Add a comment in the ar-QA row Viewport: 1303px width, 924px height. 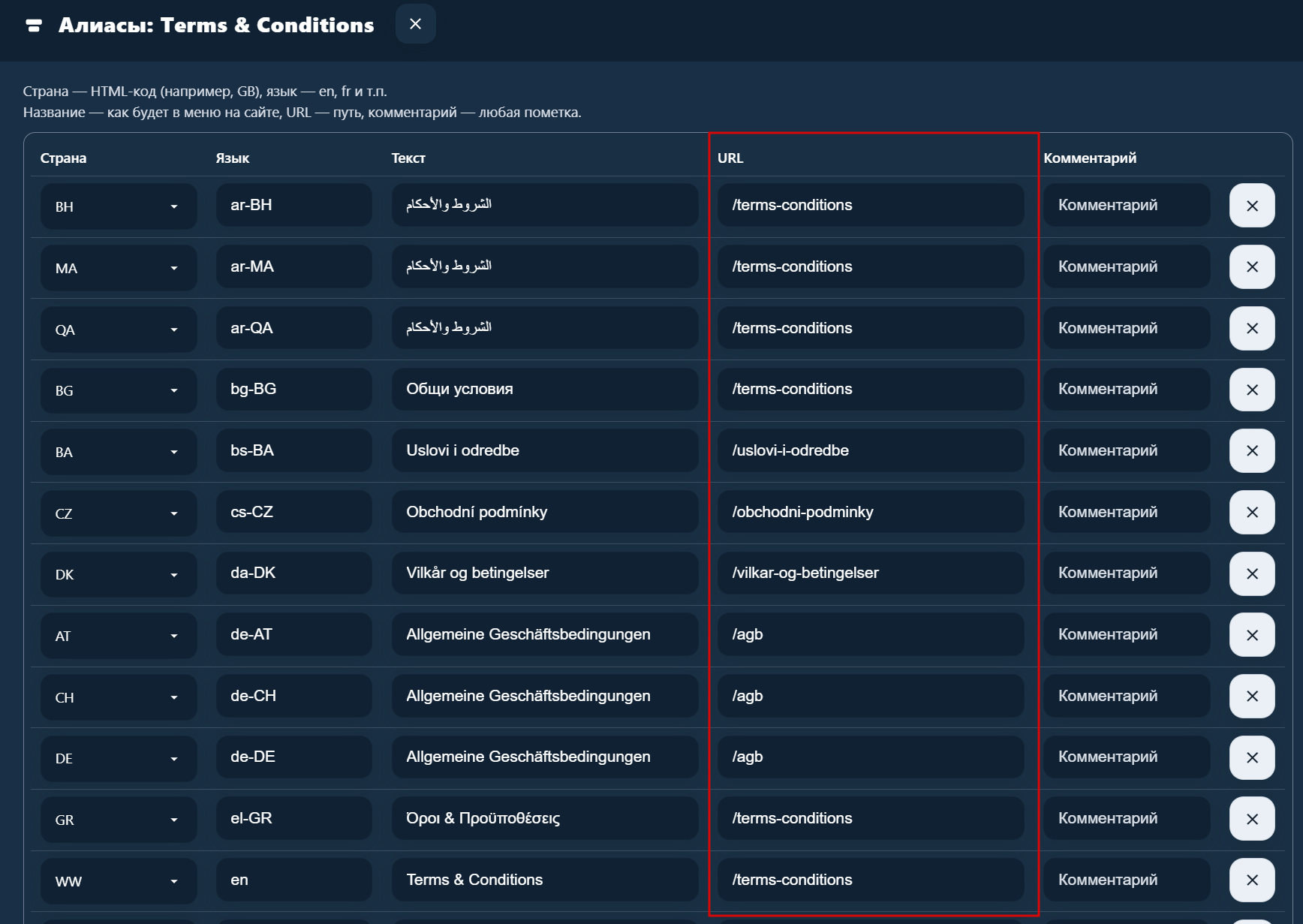pyautogui.click(x=1127, y=328)
